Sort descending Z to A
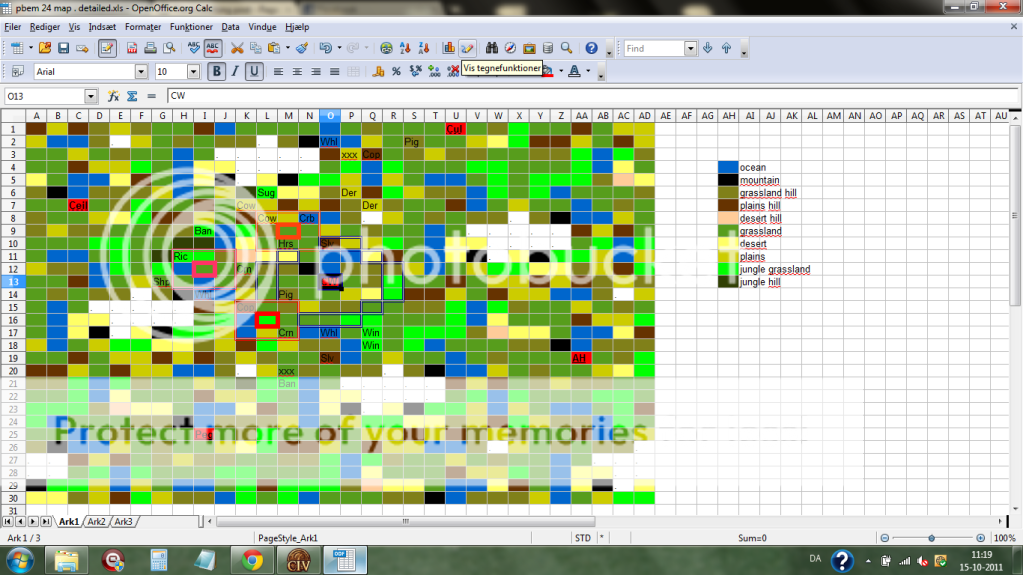This screenshot has height=575, width=1023. 424,48
